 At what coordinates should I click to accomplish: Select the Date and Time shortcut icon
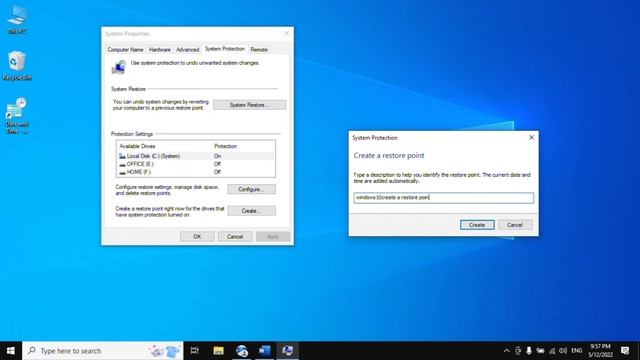pos(17,116)
